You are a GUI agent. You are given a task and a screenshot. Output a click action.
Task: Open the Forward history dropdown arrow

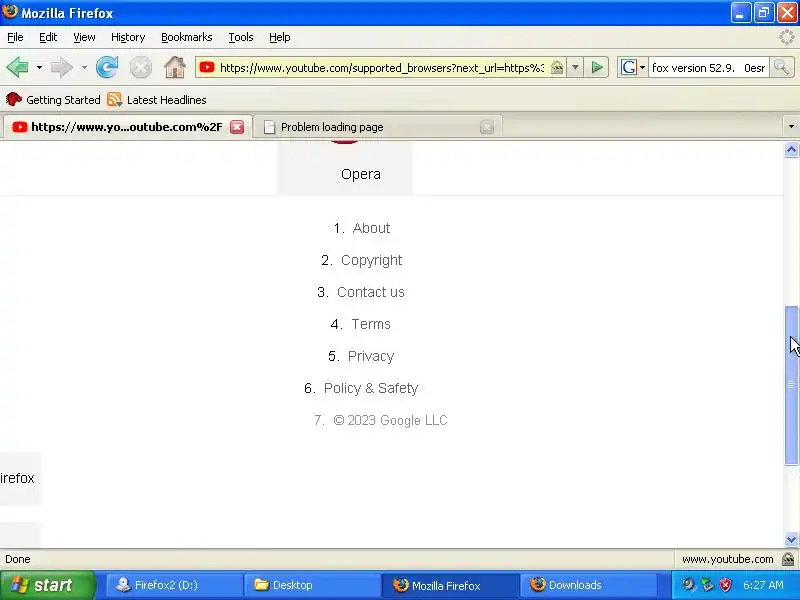click(x=84, y=67)
